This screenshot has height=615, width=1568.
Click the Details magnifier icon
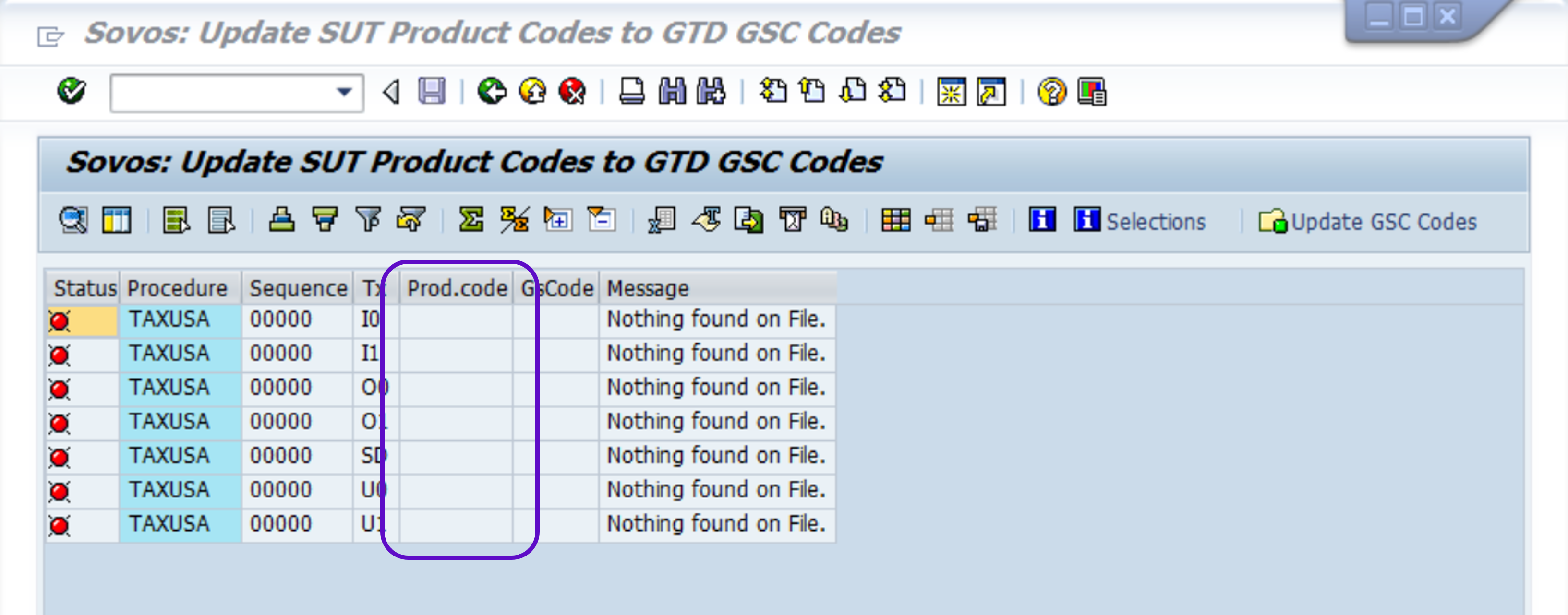pos(73,220)
